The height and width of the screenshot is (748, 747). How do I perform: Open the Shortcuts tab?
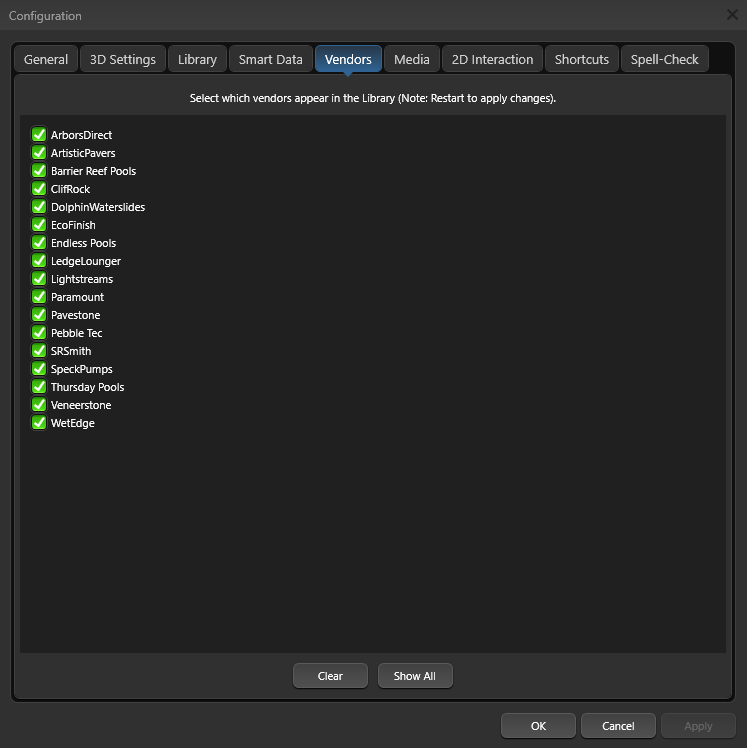[581, 60]
